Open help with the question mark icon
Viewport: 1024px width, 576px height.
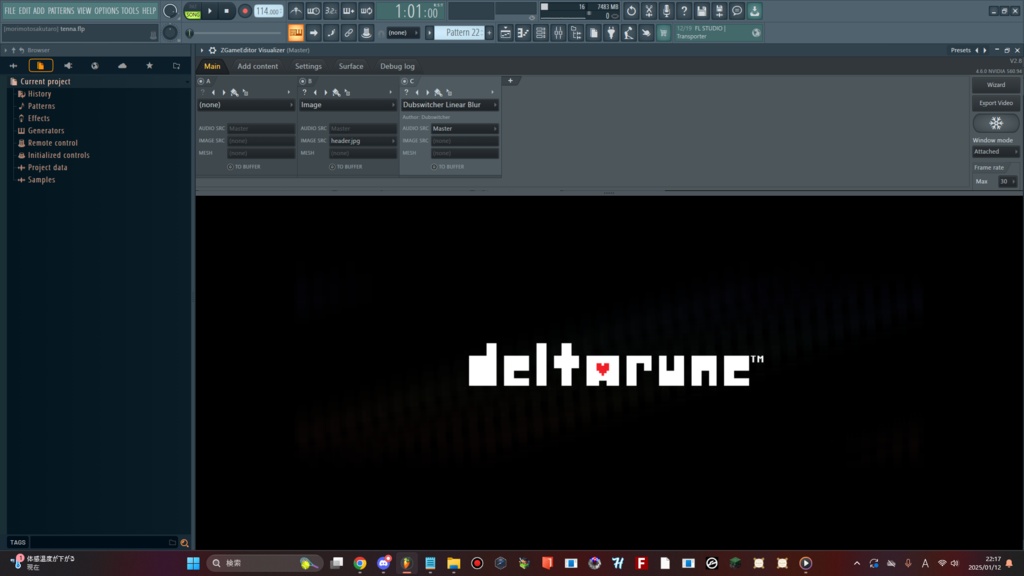click(684, 11)
